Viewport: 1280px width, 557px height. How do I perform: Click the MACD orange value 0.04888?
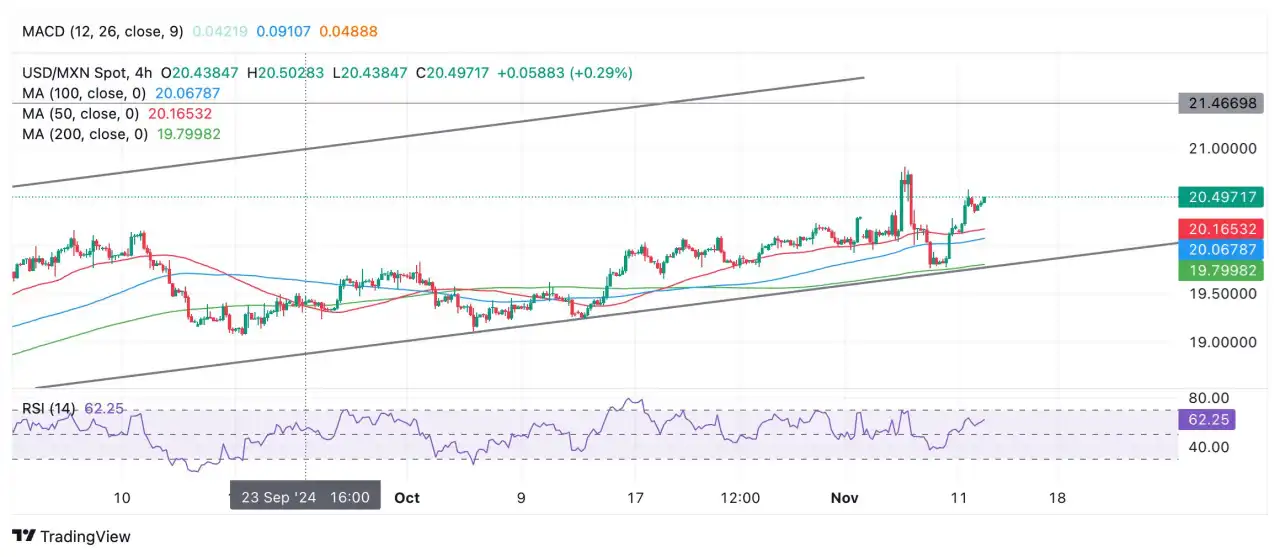pos(348,31)
